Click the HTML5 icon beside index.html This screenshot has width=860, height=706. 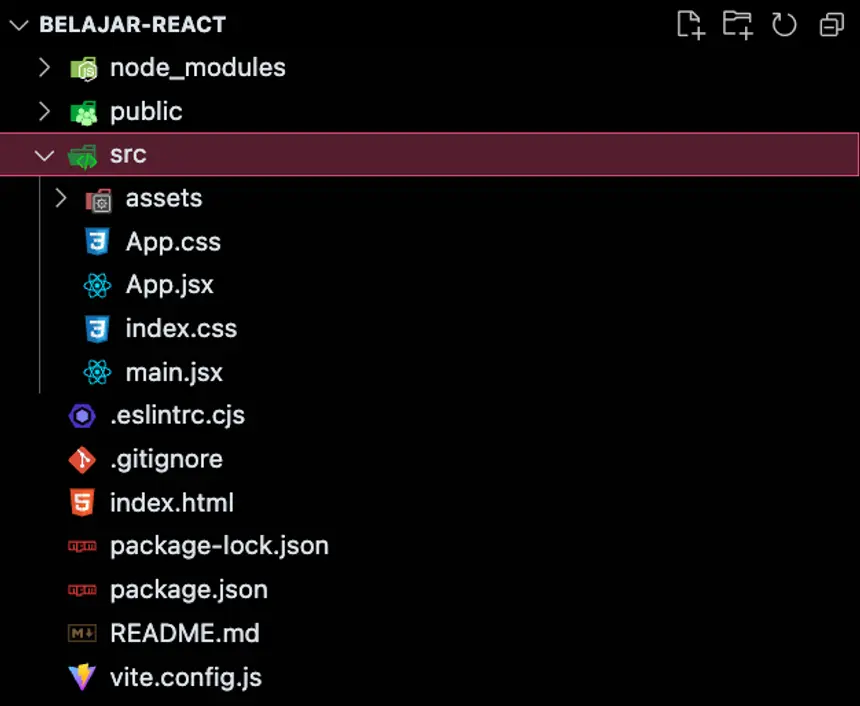click(x=82, y=502)
